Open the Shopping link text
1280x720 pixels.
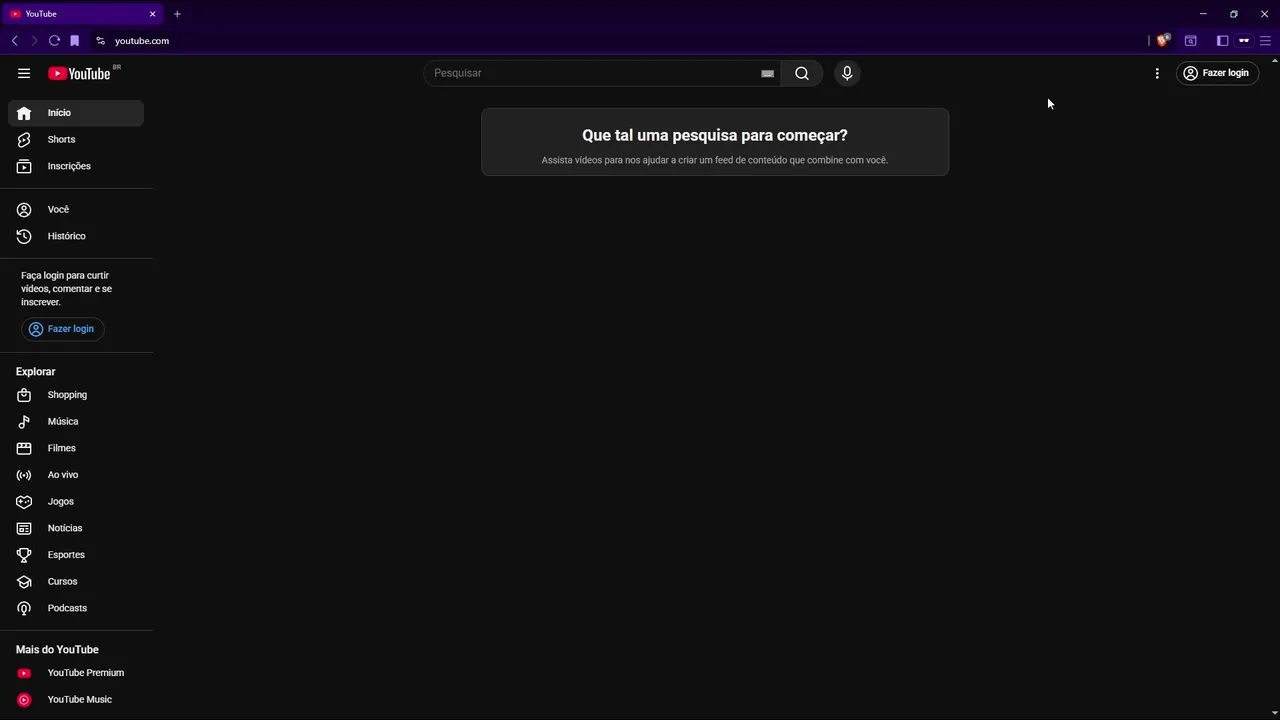(x=67, y=395)
